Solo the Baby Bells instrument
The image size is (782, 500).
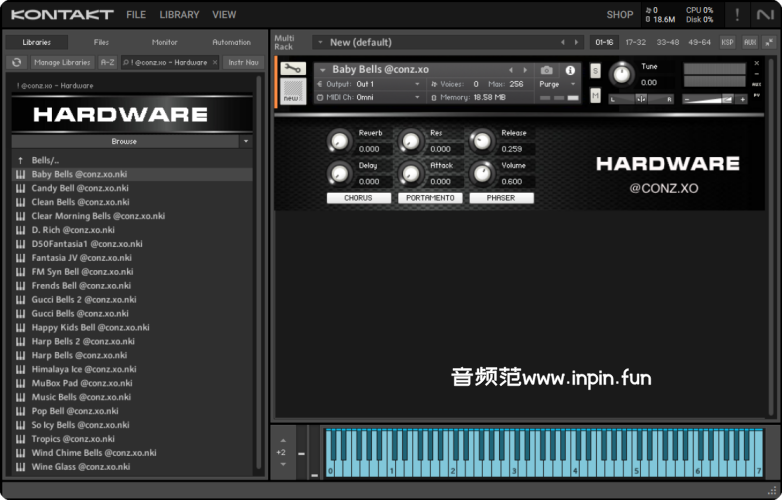(x=595, y=71)
